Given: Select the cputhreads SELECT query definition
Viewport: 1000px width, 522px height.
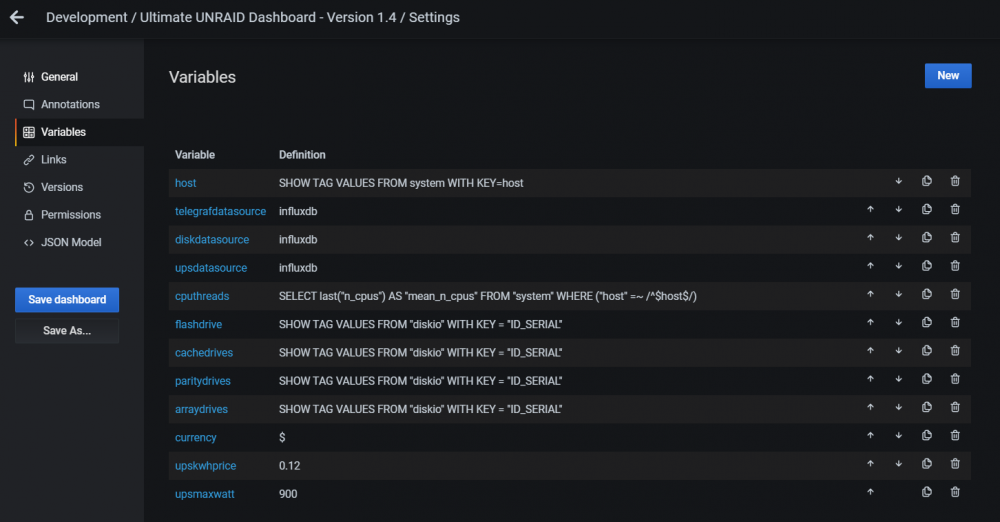Looking at the screenshot, I should click(488, 296).
